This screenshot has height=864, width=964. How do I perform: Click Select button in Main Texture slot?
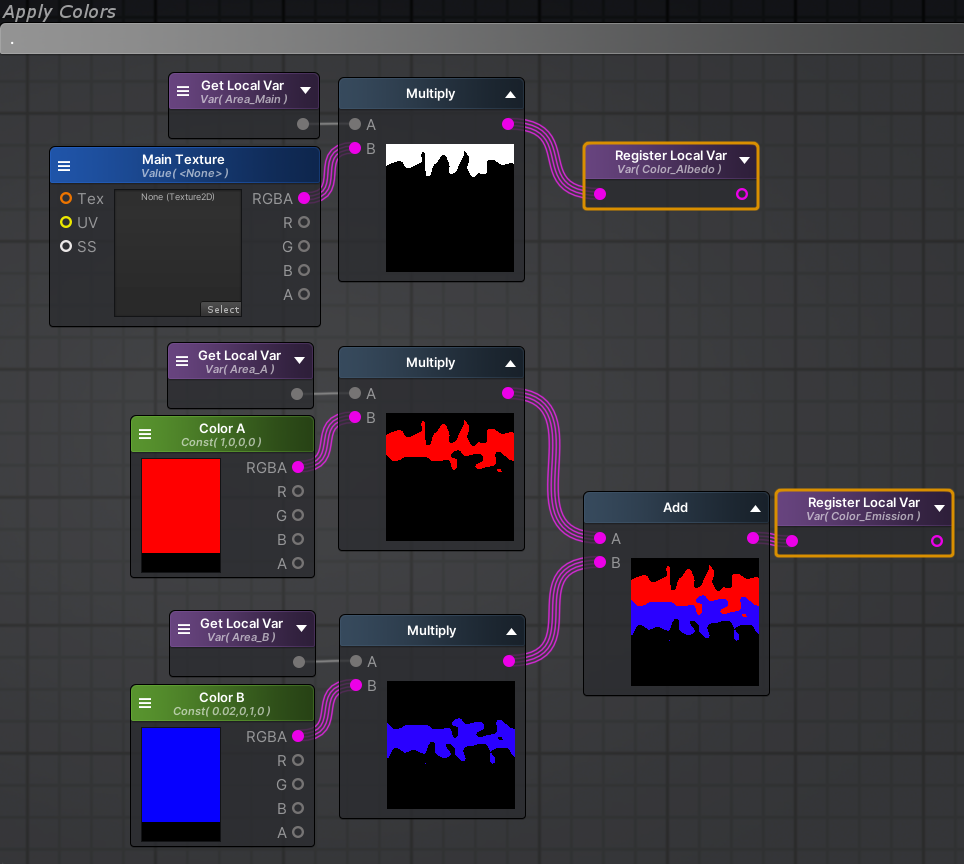(221, 309)
